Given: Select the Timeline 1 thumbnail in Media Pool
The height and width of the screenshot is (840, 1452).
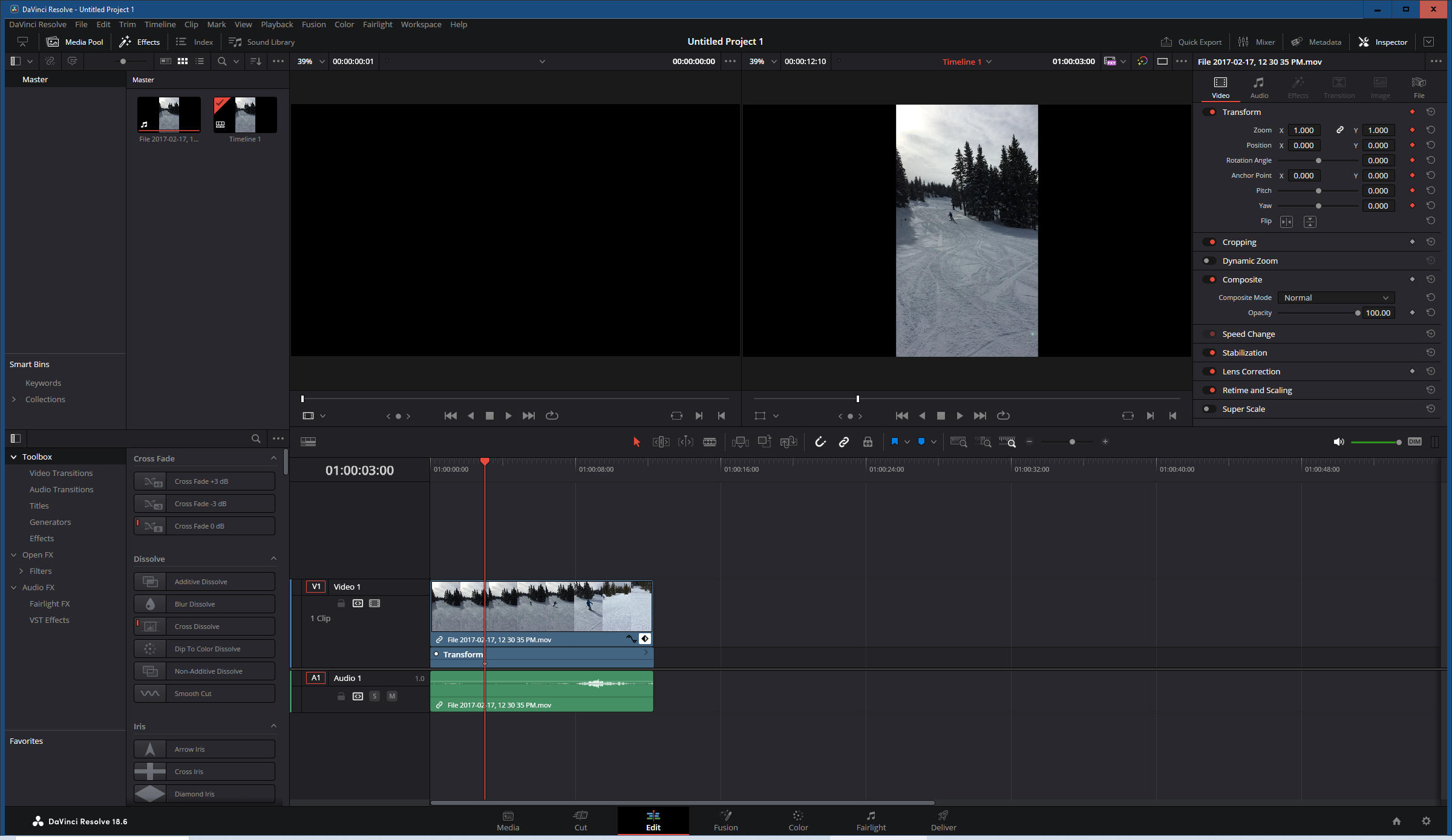Looking at the screenshot, I should (245, 114).
